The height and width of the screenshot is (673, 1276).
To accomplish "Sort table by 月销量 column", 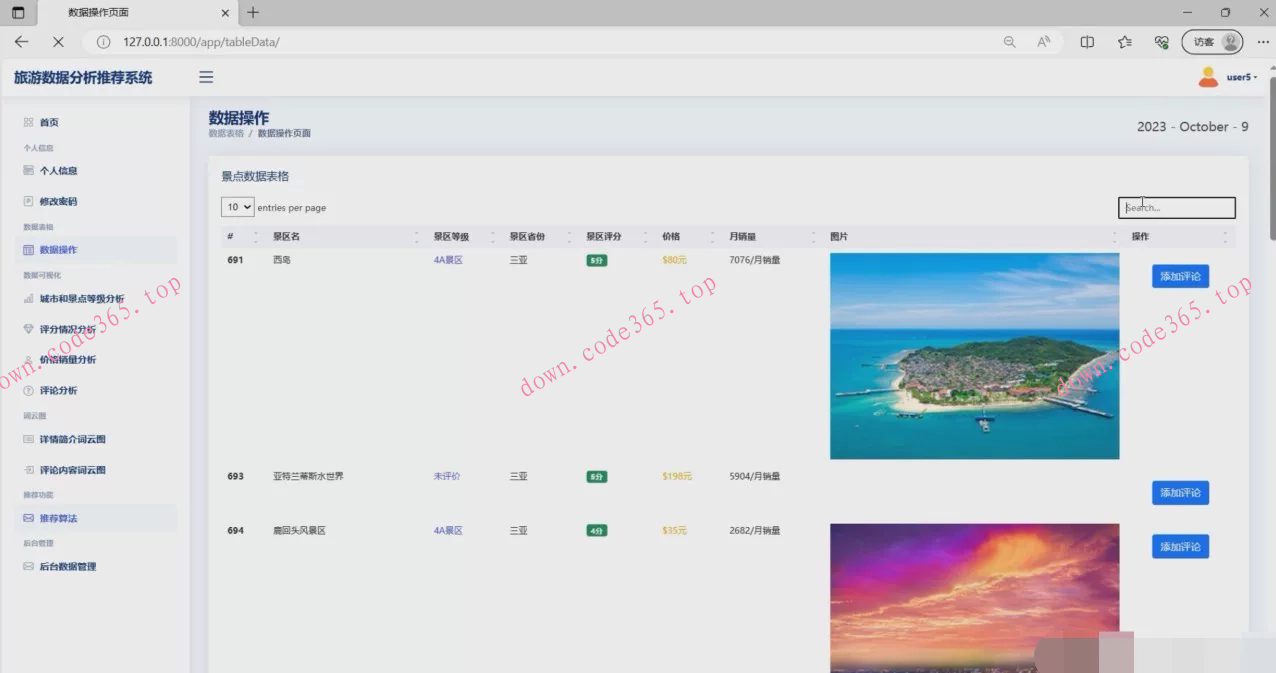I will pyautogui.click(x=742, y=237).
